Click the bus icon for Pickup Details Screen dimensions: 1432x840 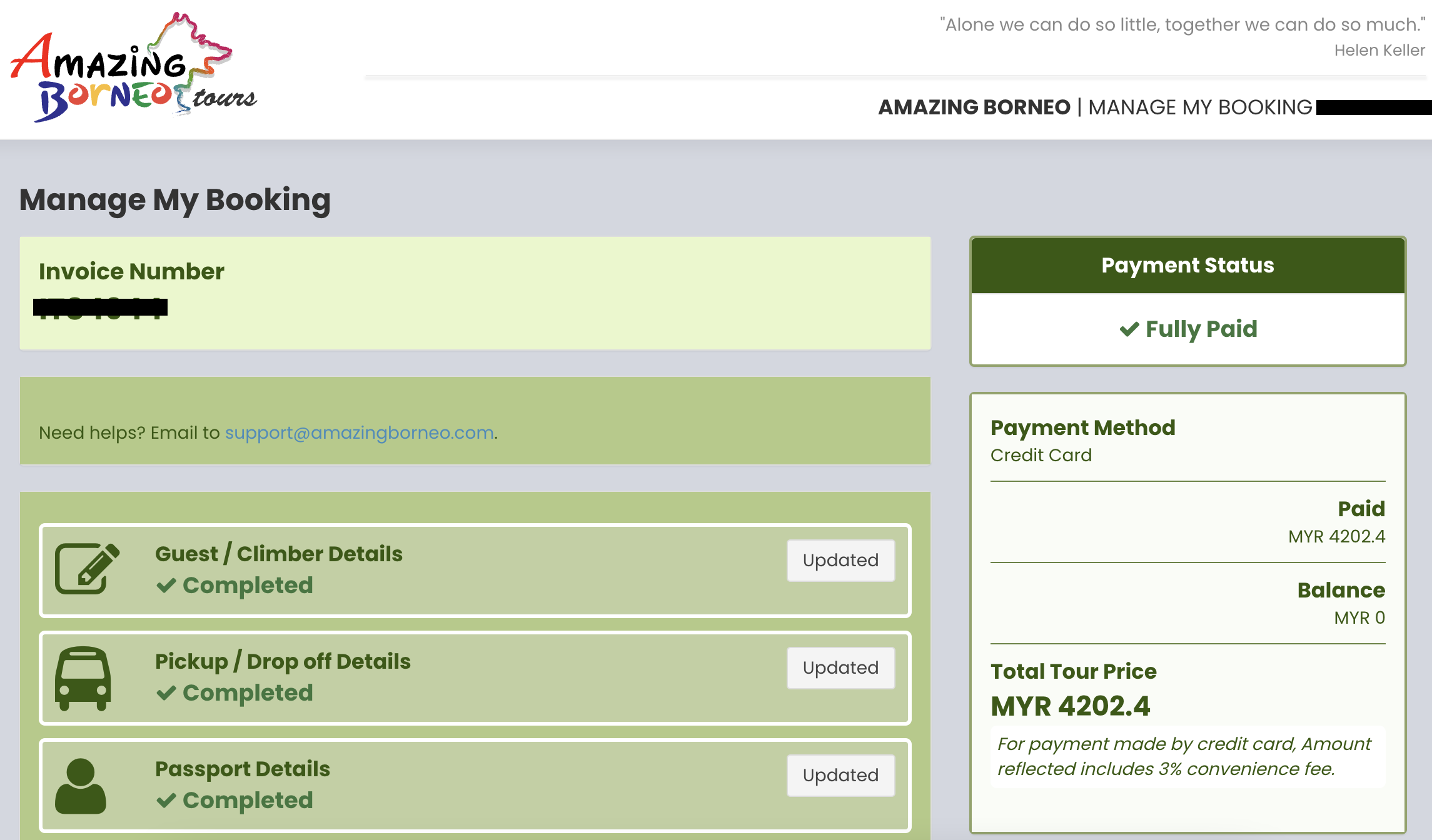(x=83, y=678)
